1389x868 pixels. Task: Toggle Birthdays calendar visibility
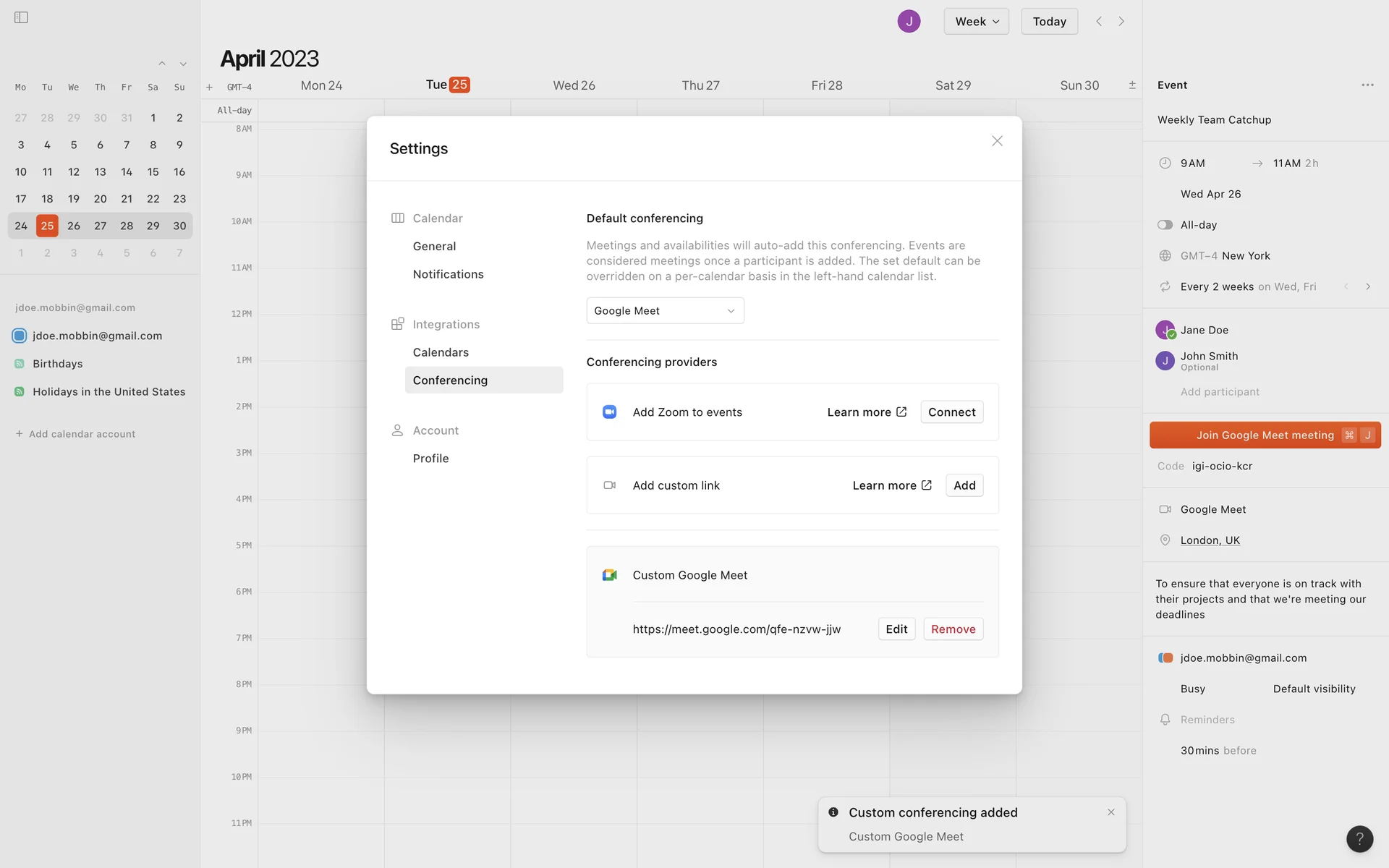click(20, 364)
